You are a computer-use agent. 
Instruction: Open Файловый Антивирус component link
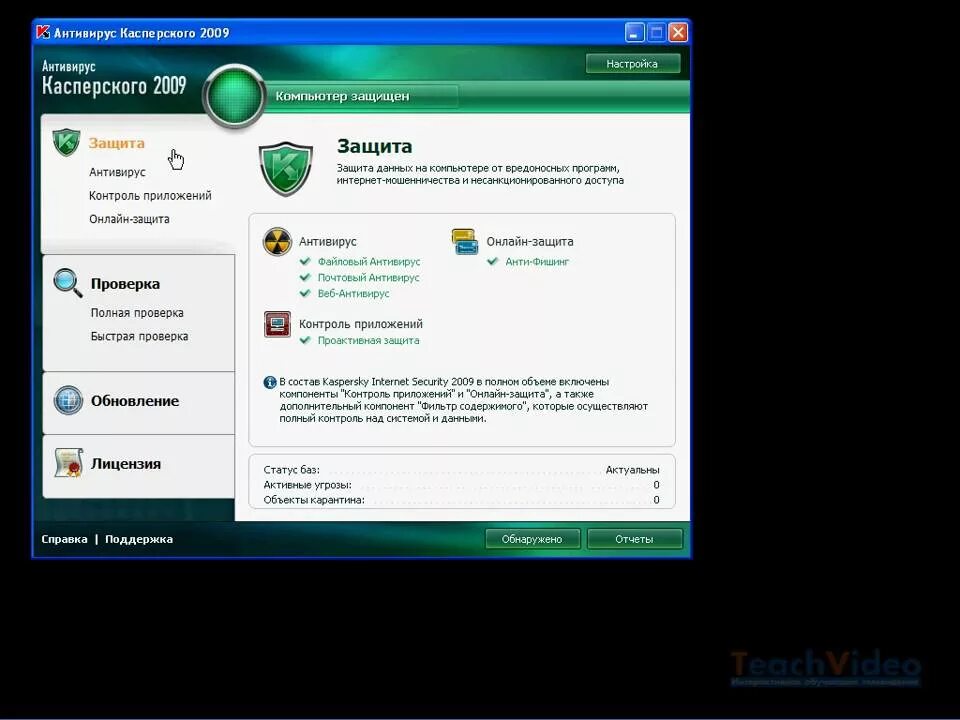tap(369, 261)
